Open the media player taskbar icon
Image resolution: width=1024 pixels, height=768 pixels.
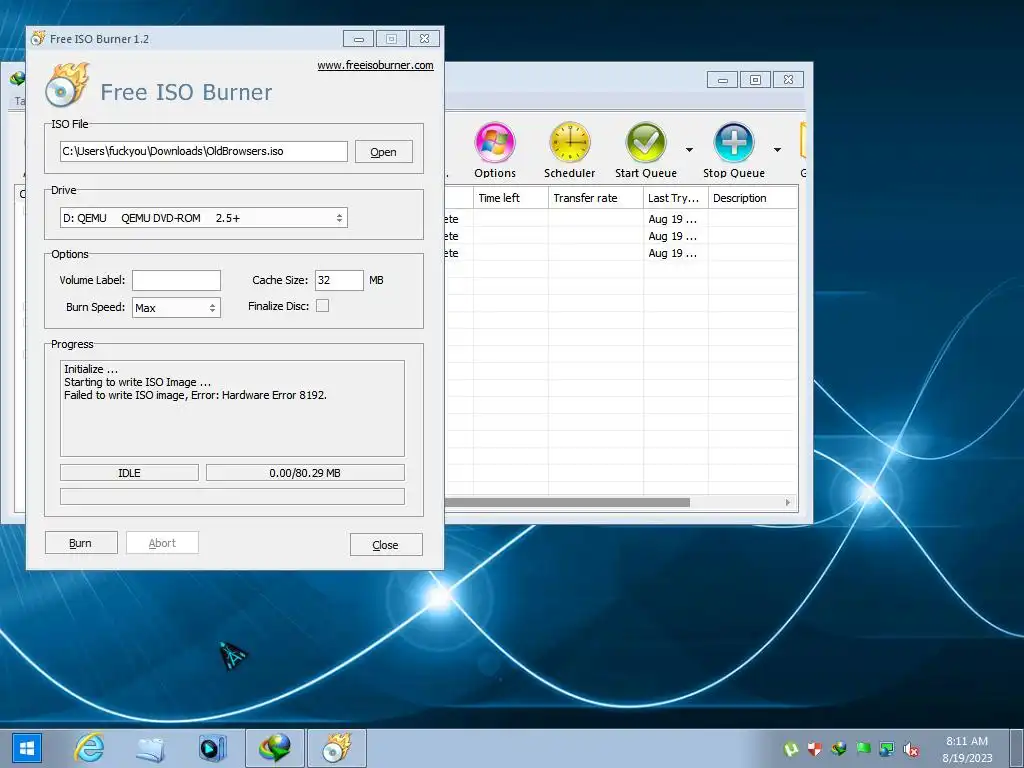[x=212, y=748]
